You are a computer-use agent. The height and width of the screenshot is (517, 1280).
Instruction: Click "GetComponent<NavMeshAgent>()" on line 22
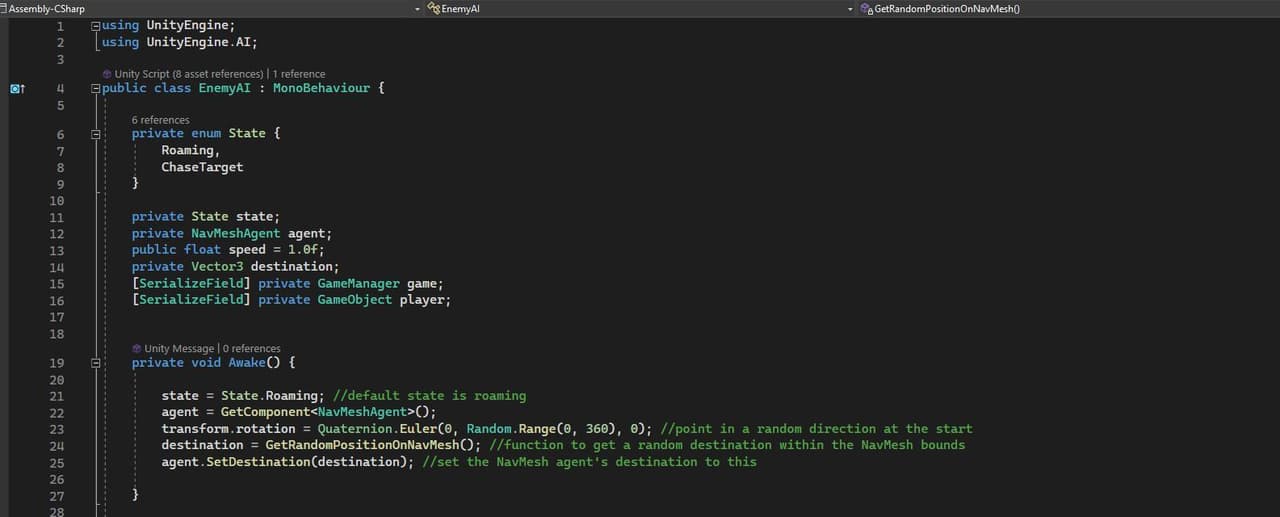click(x=326, y=412)
